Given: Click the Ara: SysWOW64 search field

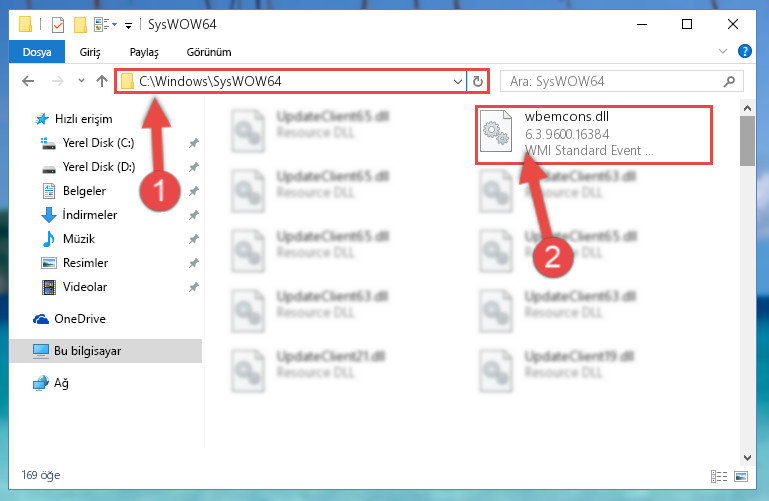Looking at the screenshot, I should tap(613, 81).
